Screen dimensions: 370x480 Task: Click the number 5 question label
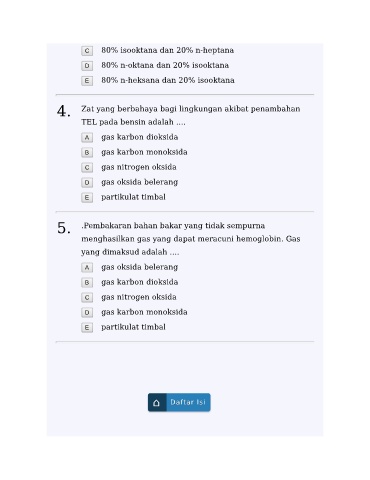click(x=63, y=228)
